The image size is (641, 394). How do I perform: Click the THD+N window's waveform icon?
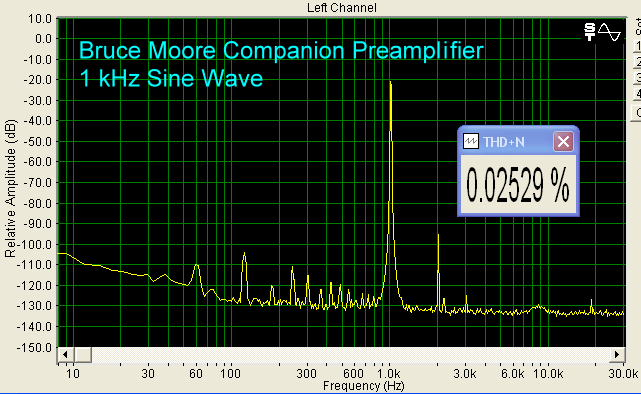471,141
